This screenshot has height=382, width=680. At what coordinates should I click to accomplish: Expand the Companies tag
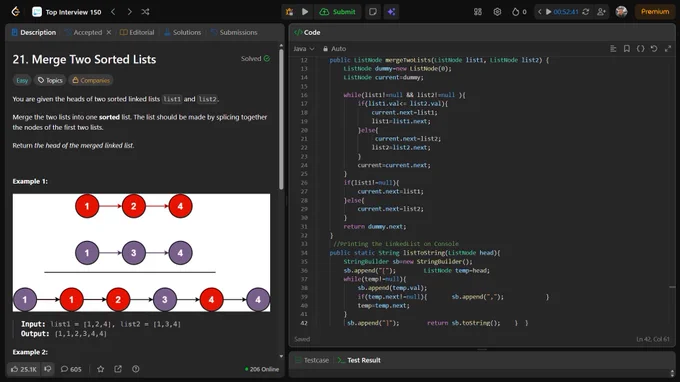pos(91,80)
